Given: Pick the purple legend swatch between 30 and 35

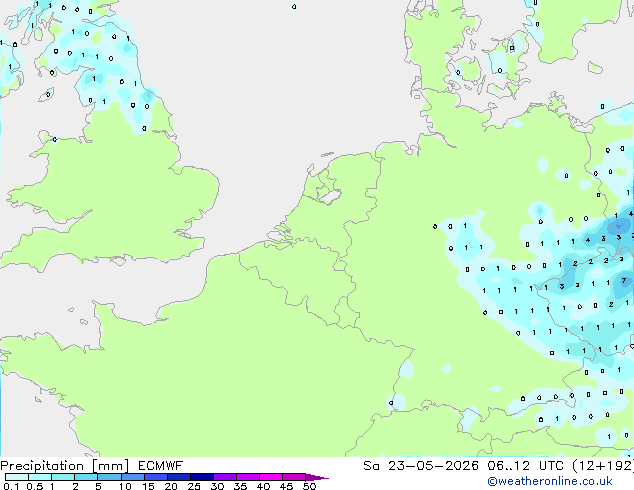Looking at the screenshot, I should click(x=224, y=477).
